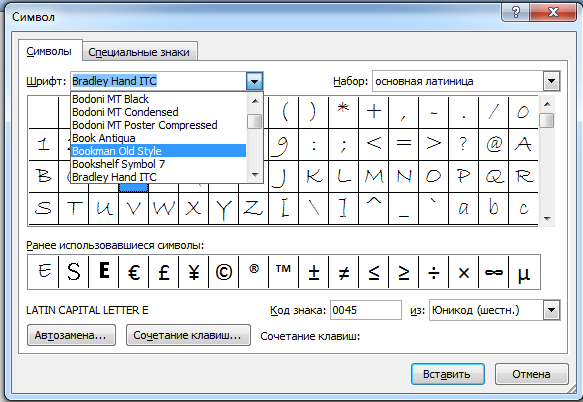Click the font list scroll-down arrow
The image size is (583, 402).
(255, 174)
